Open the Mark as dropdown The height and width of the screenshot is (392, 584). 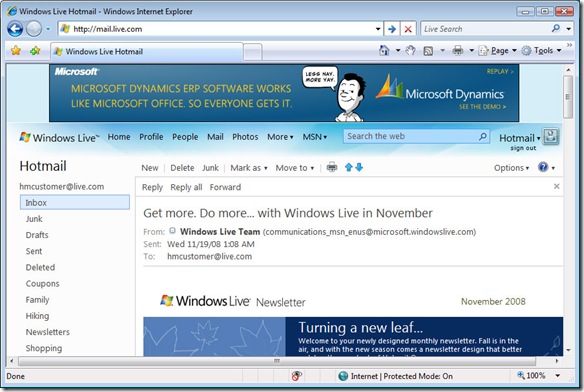click(x=249, y=168)
